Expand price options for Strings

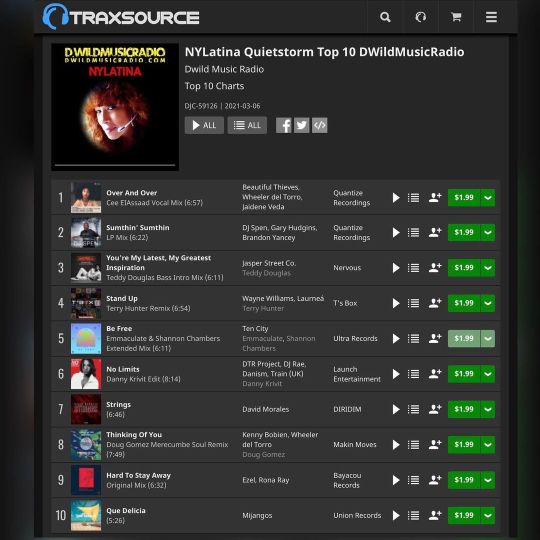pyautogui.click(x=488, y=409)
